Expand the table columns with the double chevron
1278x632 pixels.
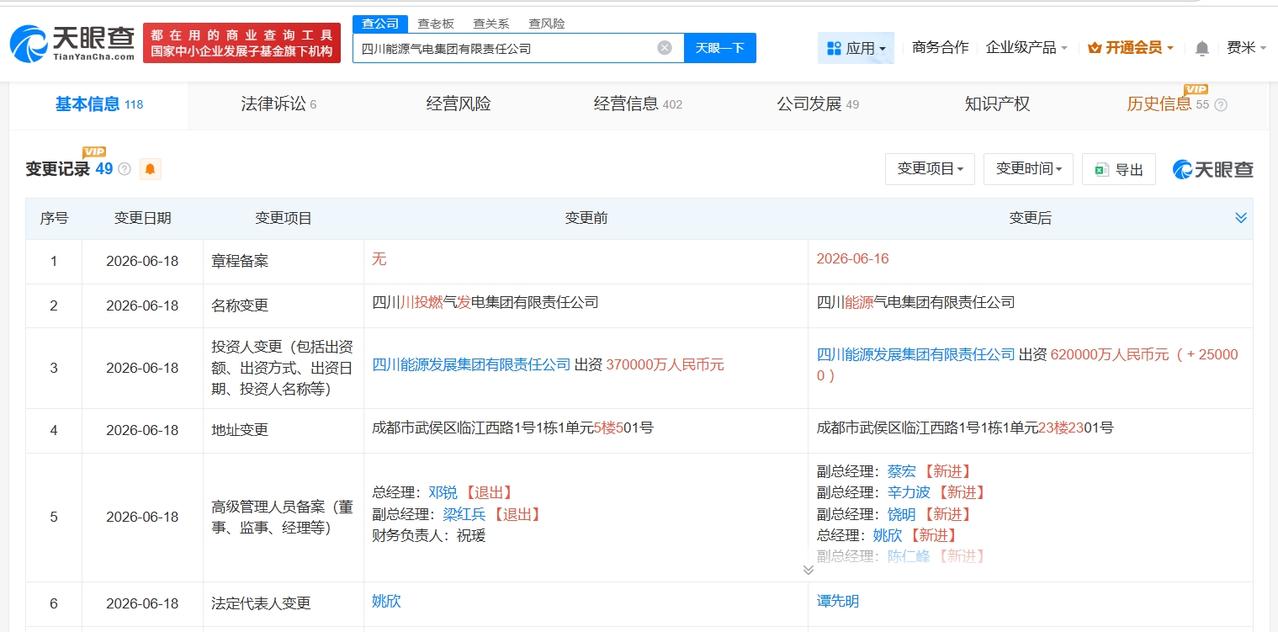tap(1241, 218)
